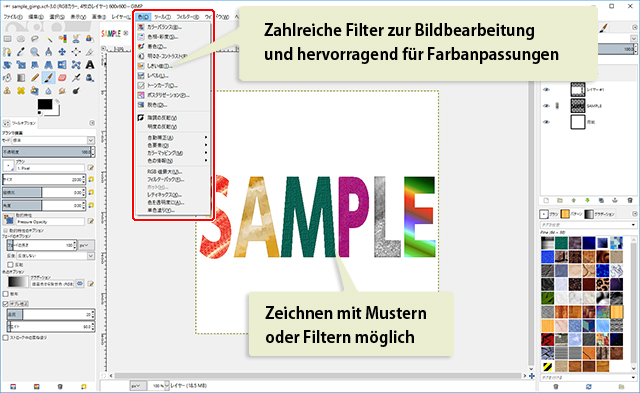Open the フィルター(R) menu
This screenshot has height=393, width=640.
point(188,17)
